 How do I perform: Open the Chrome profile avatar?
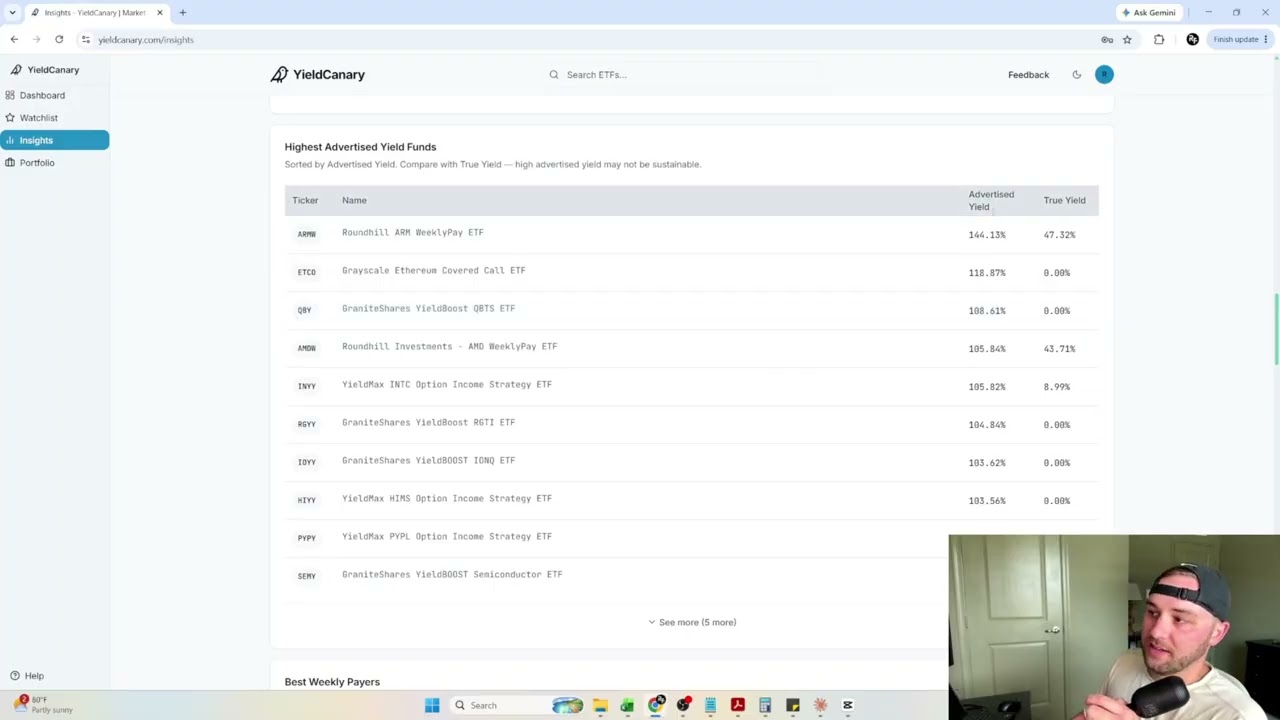[1192, 40]
